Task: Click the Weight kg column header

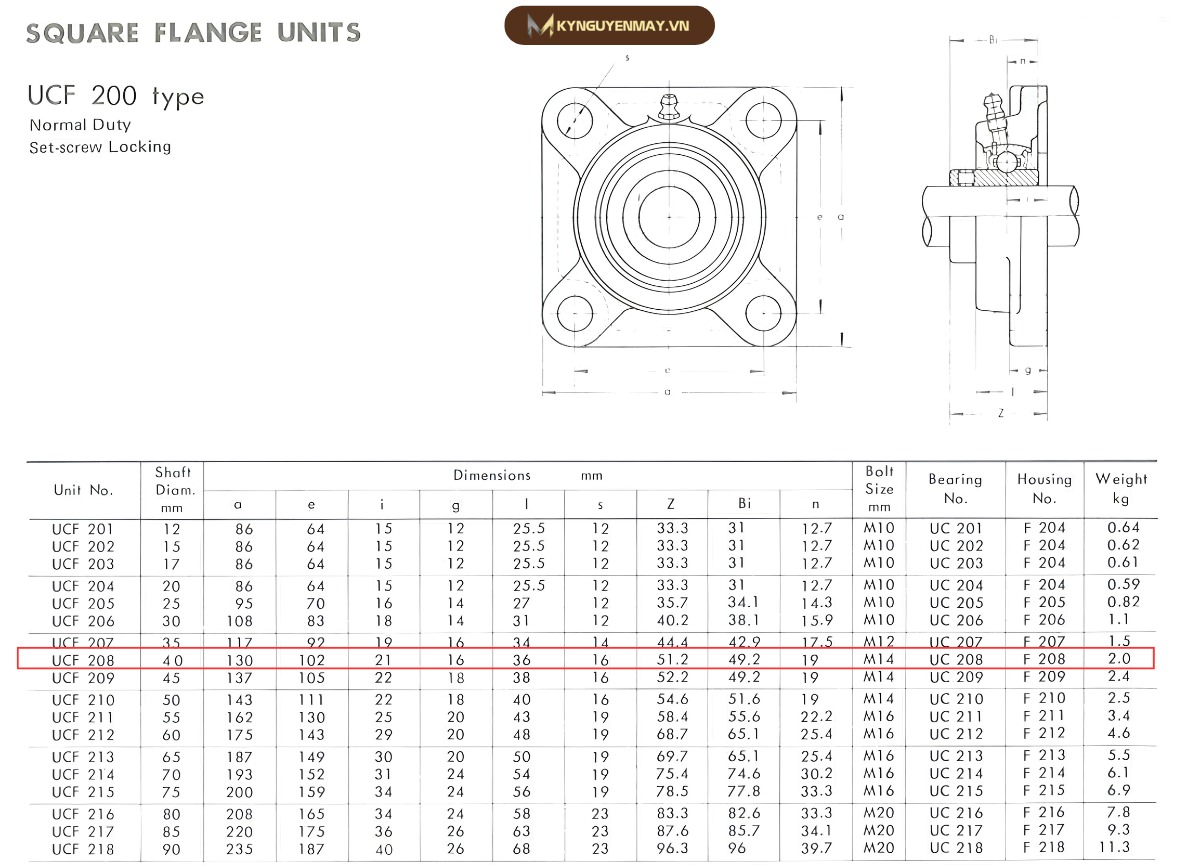Action: point(1121,489)
